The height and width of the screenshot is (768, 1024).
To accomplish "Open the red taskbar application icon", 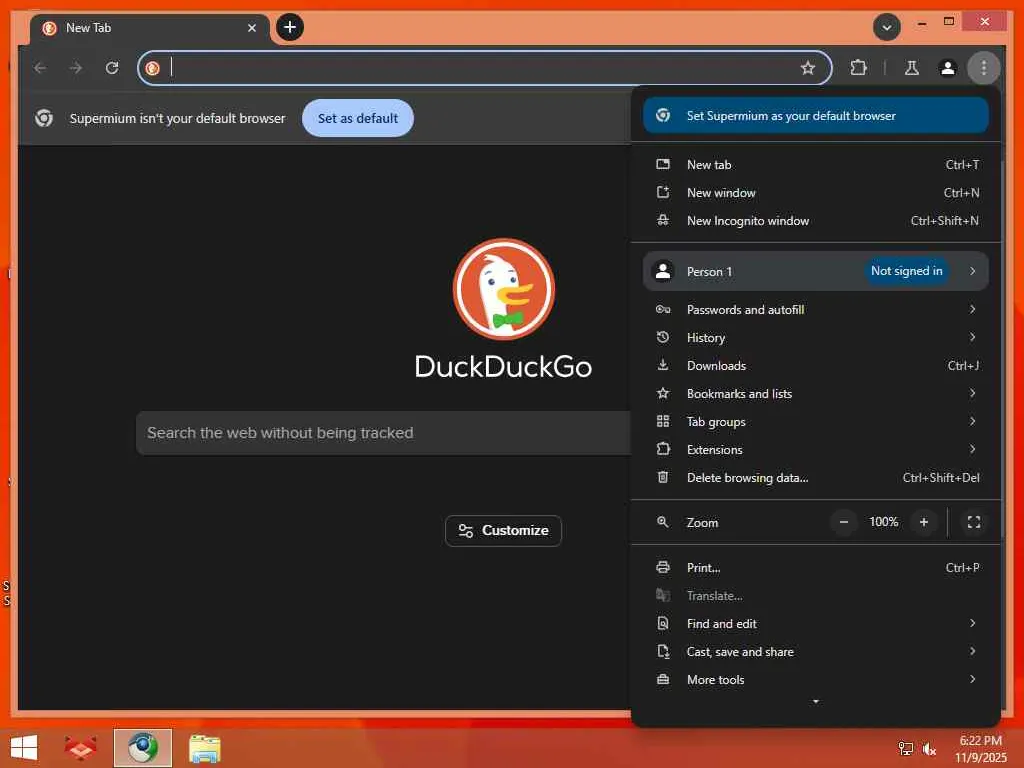I will 80,748.
